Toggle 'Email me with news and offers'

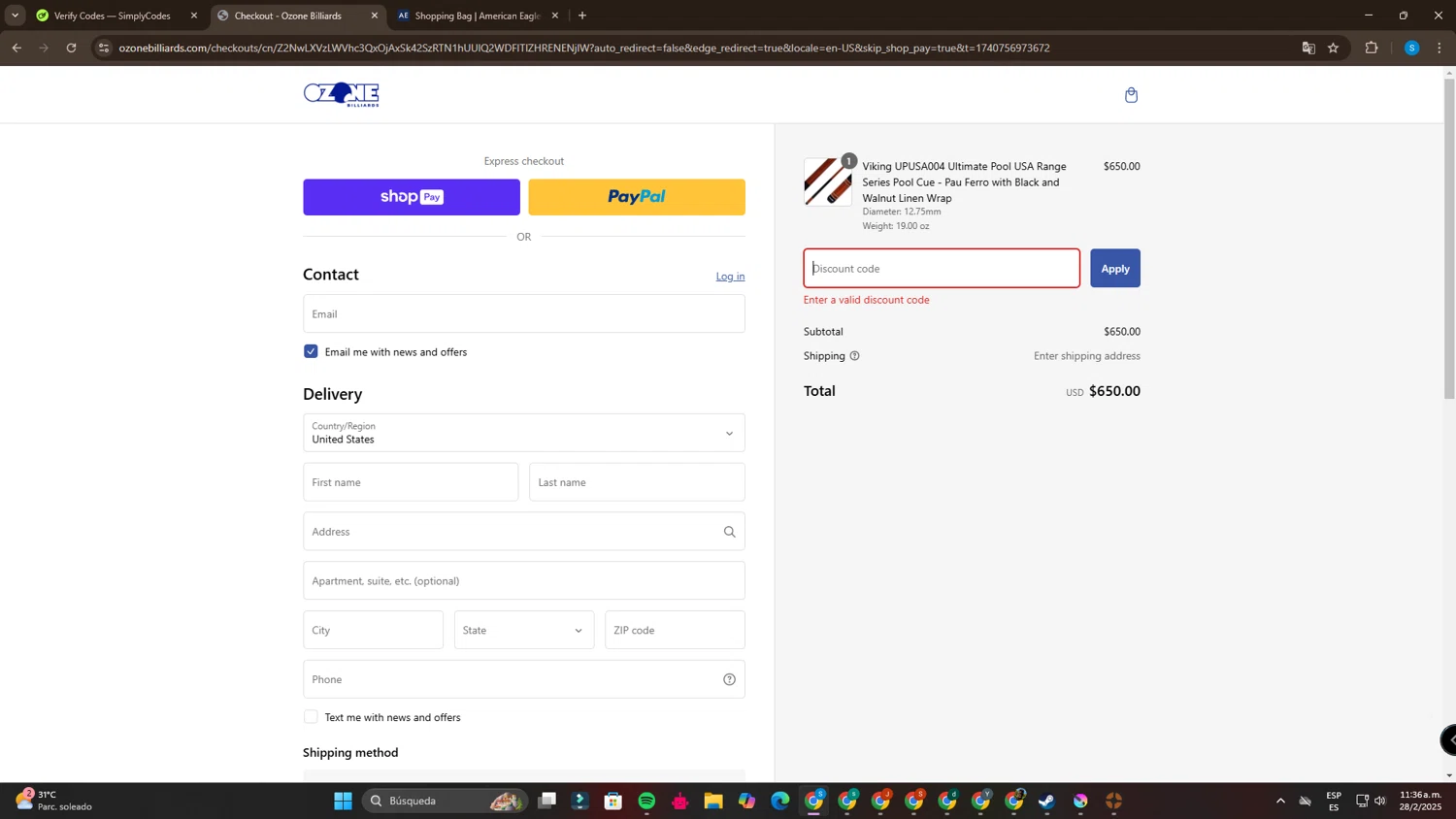coord(311,351)
